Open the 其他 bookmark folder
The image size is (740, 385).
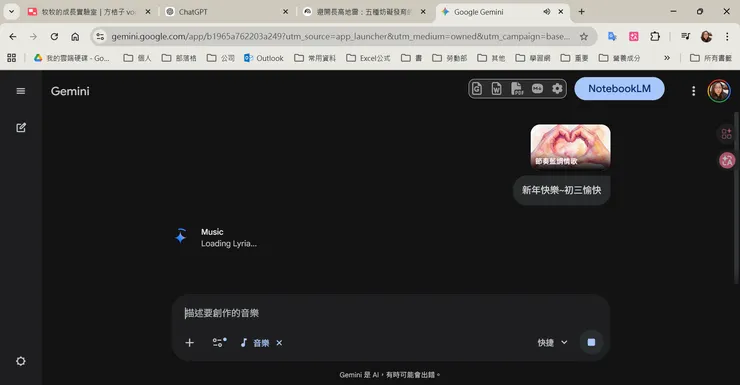tap(491, 58)
